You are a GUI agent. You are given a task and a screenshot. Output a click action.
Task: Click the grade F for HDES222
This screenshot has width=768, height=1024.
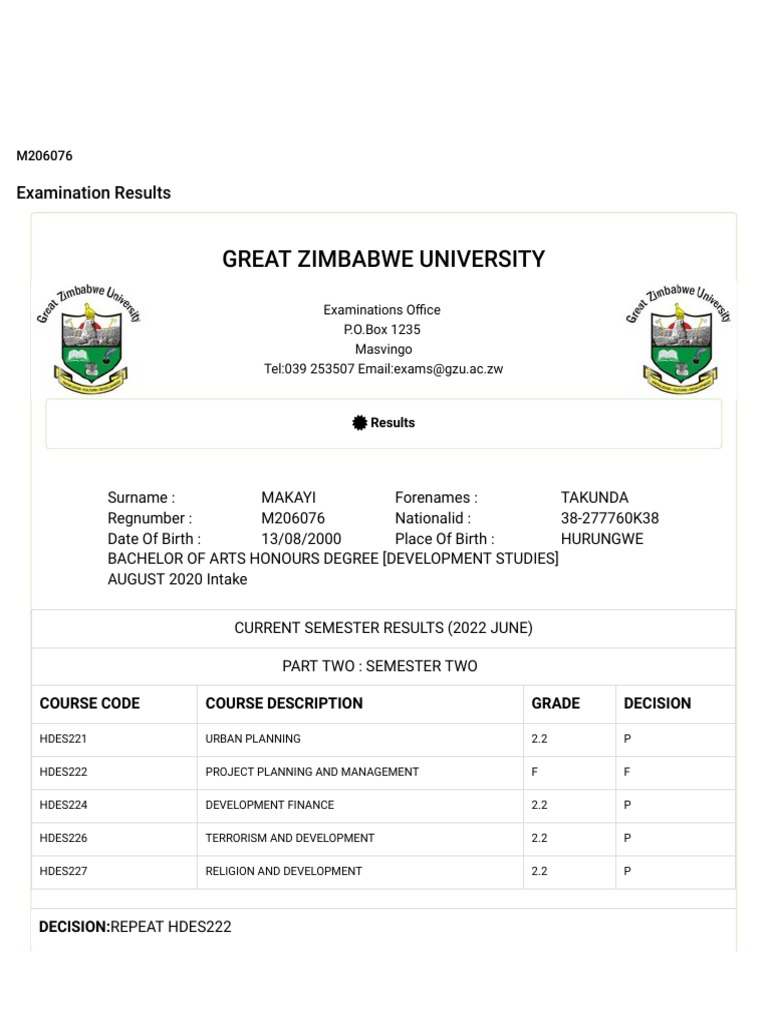tap(534, 772)
